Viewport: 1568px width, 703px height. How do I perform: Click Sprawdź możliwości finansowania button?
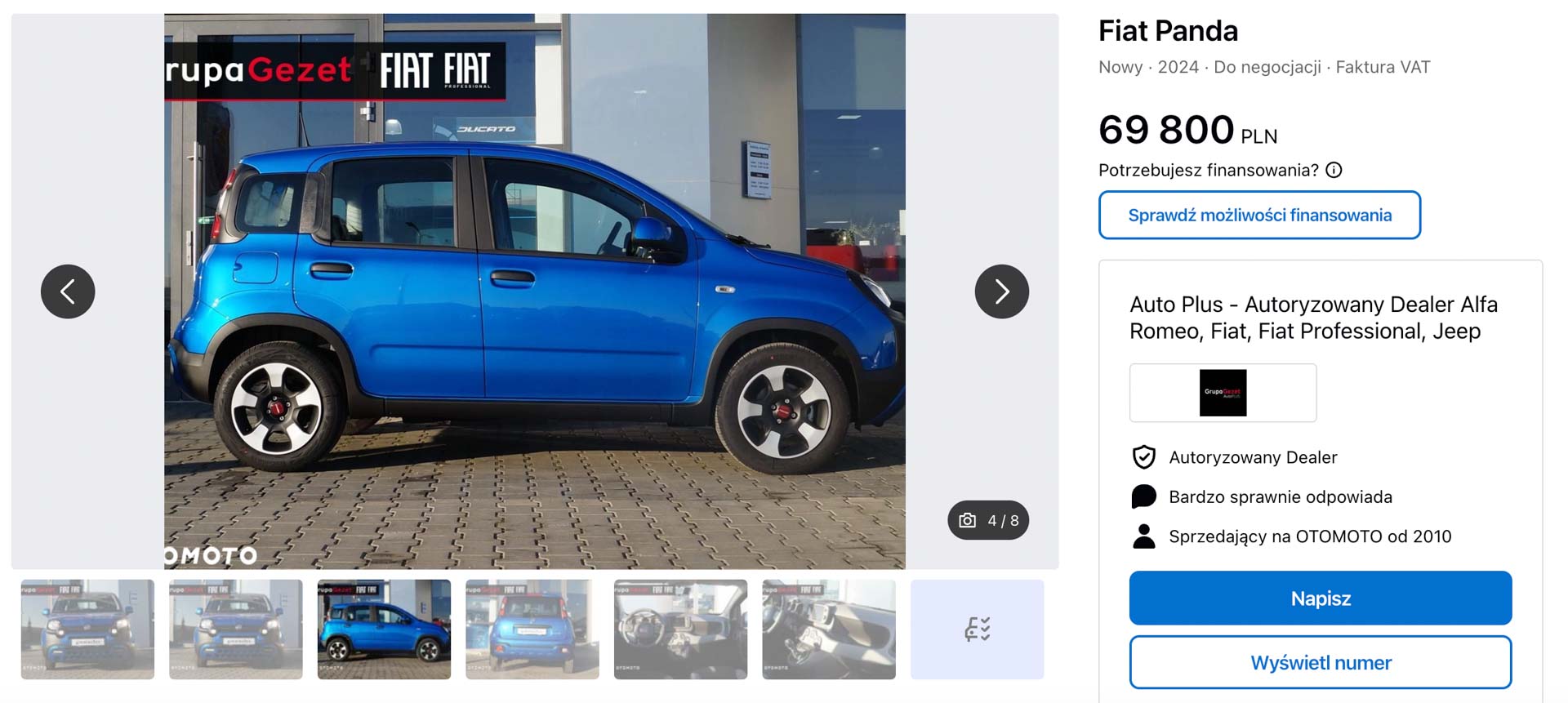(1259, 215)
